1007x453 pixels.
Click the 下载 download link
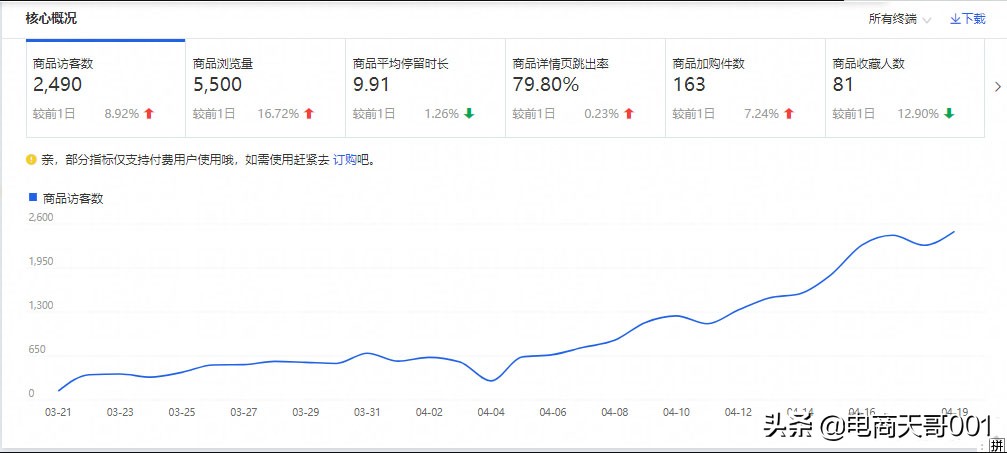[967, 19]
